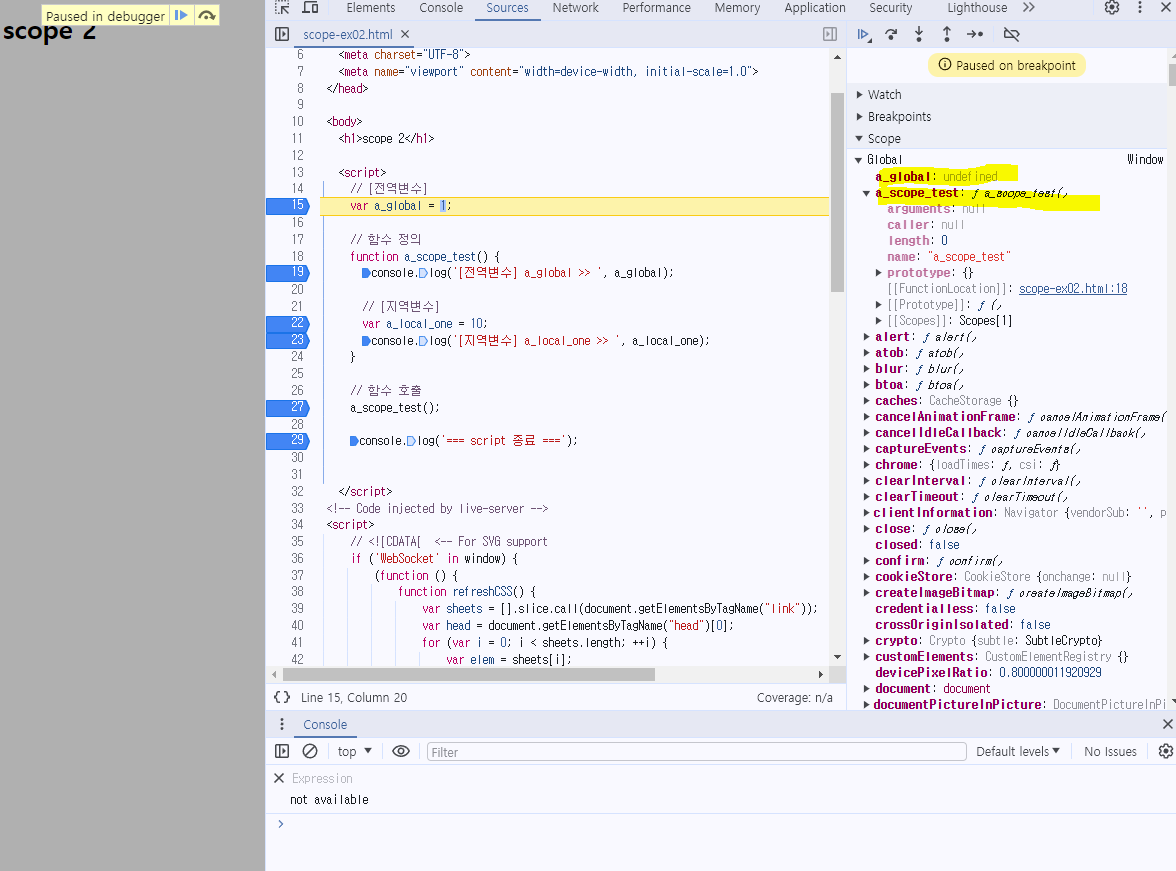Screen dimensions: 1176x871
Task: Close the scope-ex02.html file tab
Action: 405,35
